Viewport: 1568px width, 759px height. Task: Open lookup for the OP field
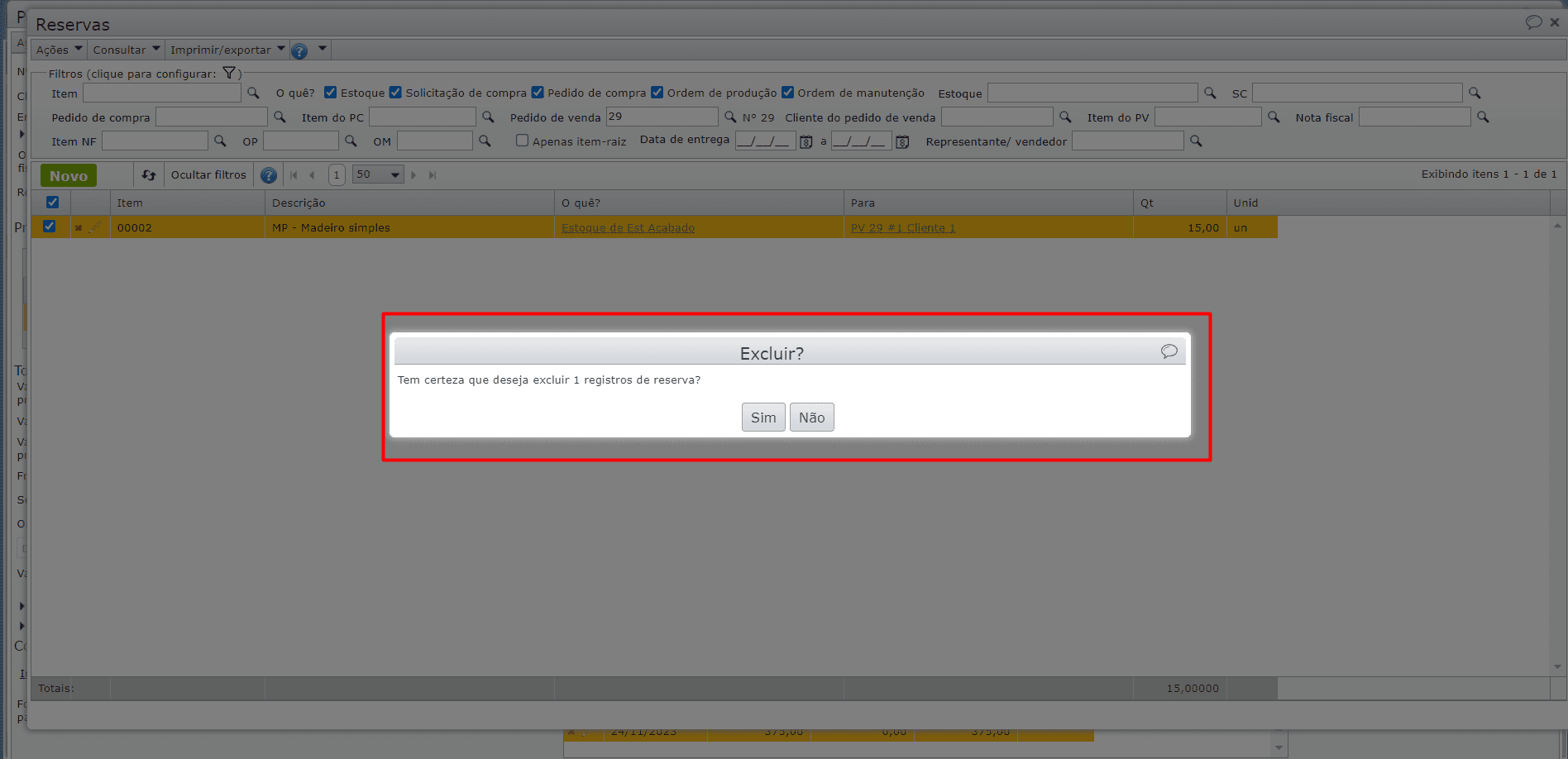point(351,141)
